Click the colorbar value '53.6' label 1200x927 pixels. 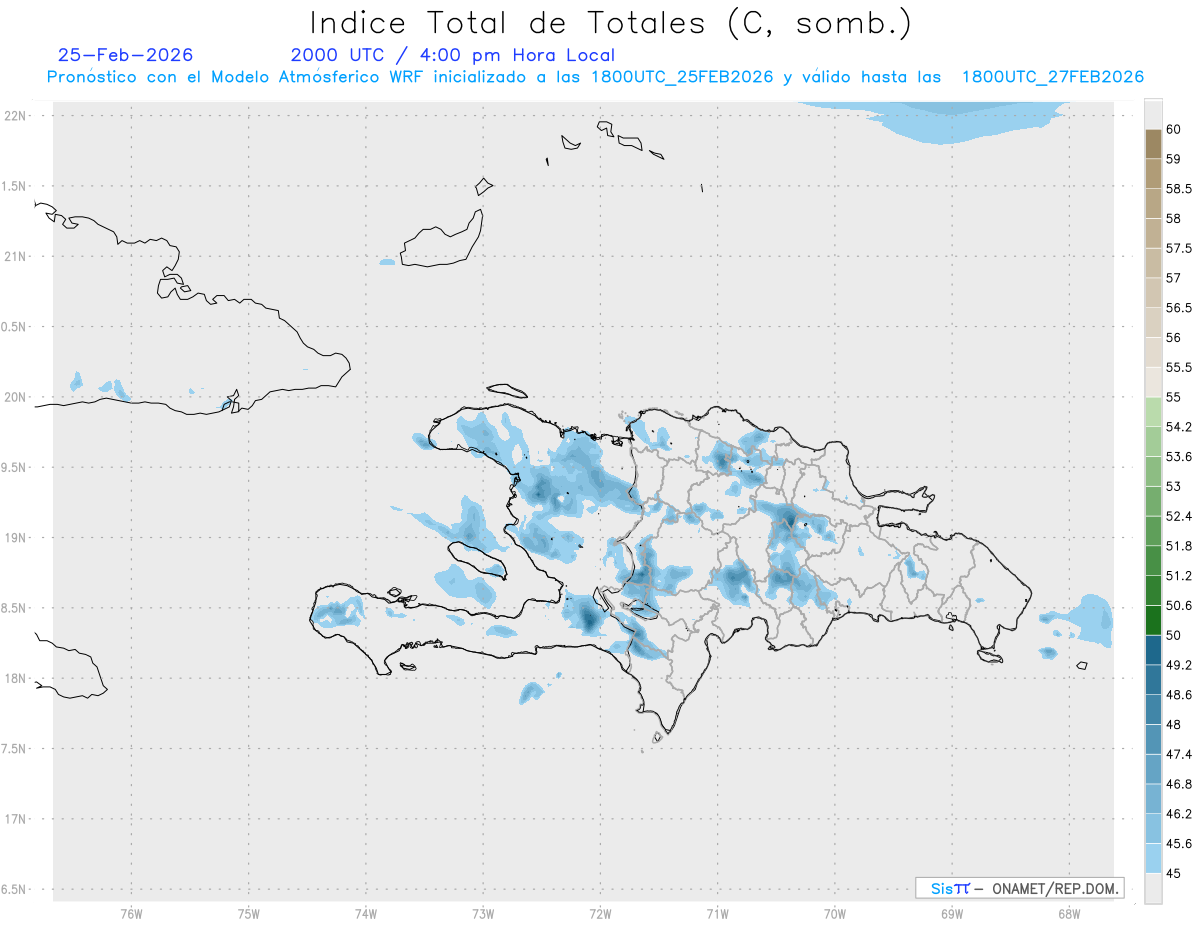pos(1179,457)
